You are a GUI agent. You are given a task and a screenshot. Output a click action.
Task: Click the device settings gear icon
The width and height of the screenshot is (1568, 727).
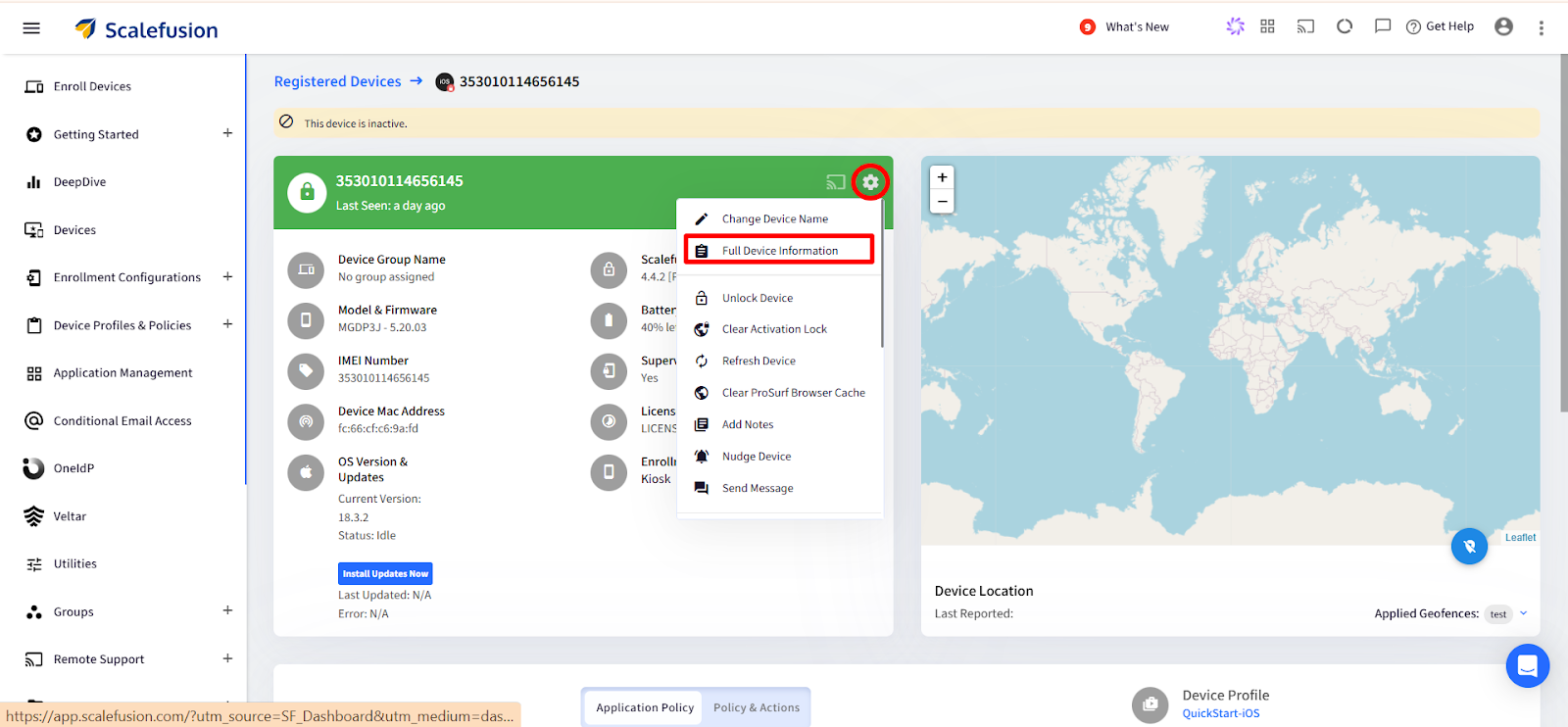(x=870, y=182)
